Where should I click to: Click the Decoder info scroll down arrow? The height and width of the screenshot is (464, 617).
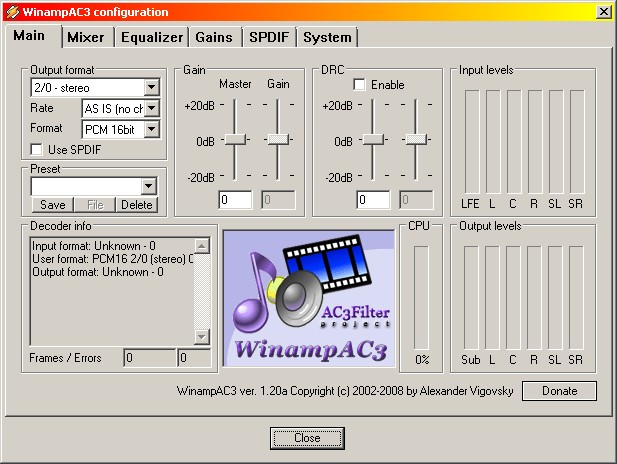tap(202, 336)
